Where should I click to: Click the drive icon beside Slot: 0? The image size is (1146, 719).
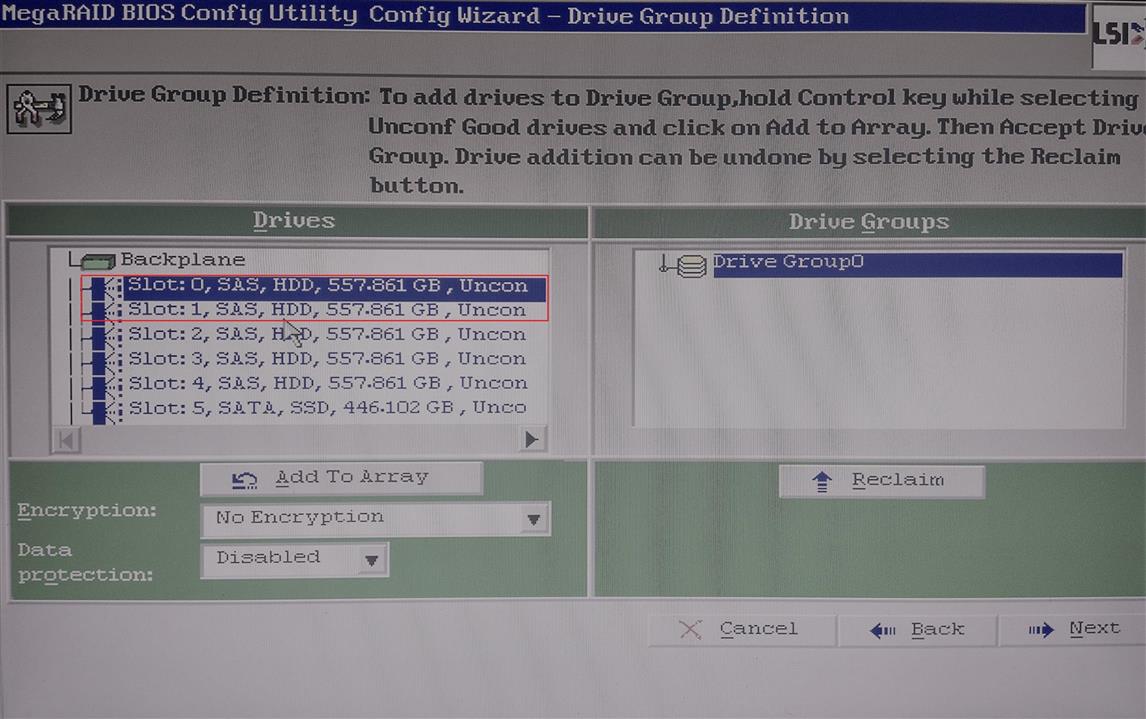102,288
